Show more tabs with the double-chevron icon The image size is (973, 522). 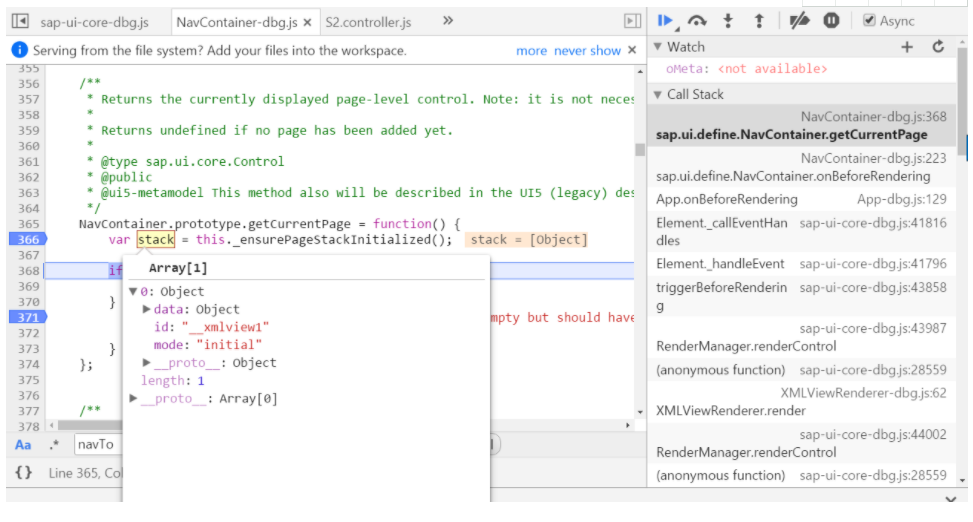[447, 21]
